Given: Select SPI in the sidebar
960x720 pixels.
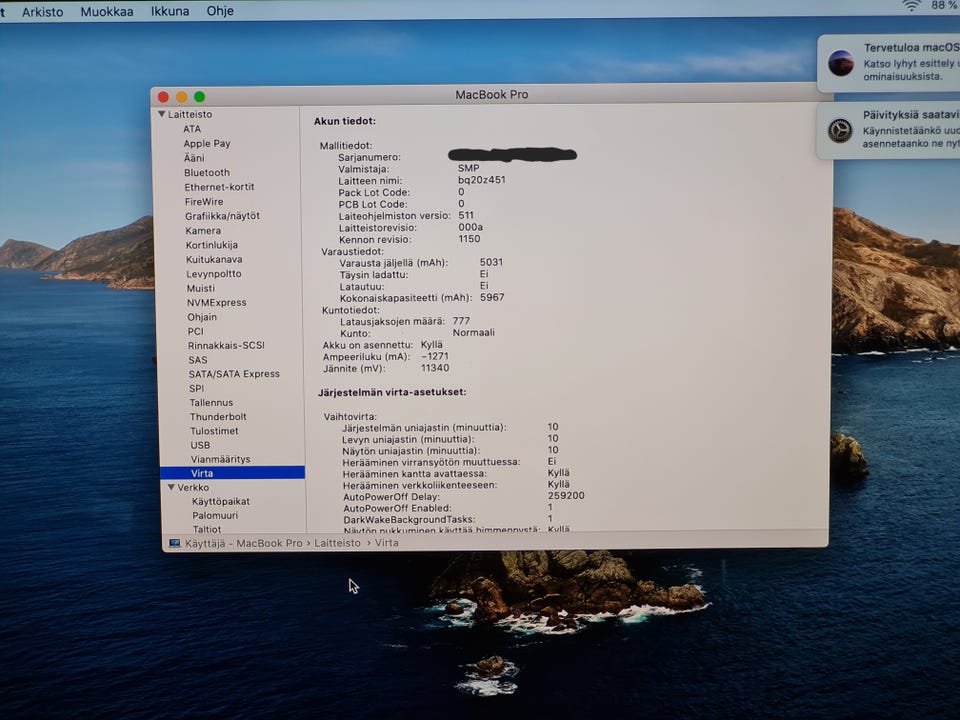Looking at the screenshot, I should (197, 388).
